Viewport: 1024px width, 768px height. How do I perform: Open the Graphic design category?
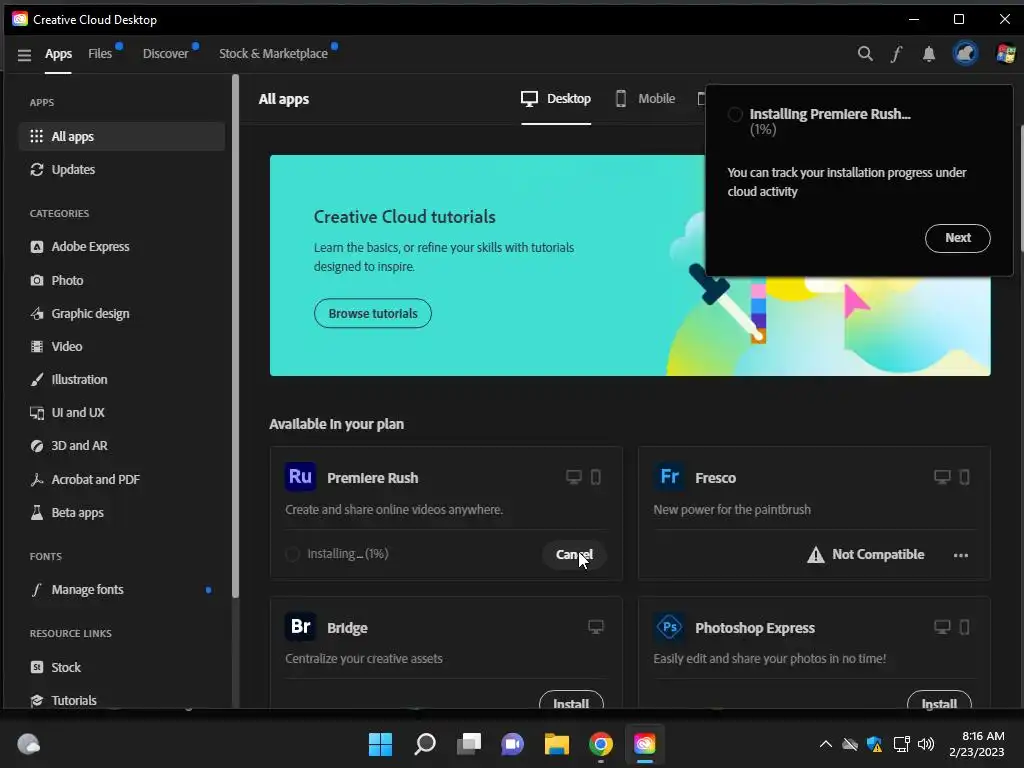[121, 313]
